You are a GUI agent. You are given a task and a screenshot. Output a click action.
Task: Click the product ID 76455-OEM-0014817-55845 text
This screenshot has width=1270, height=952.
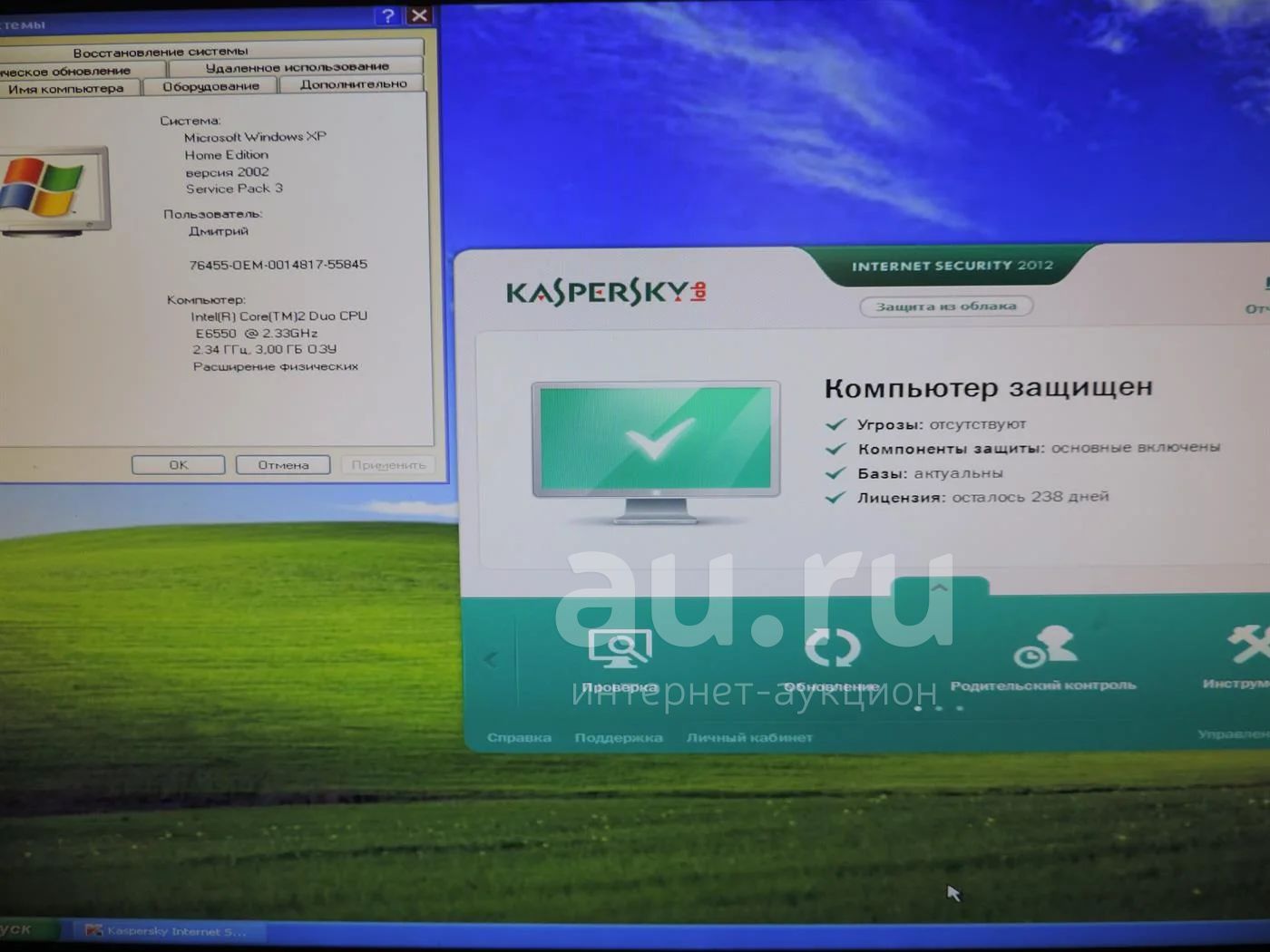coord(278,265)
